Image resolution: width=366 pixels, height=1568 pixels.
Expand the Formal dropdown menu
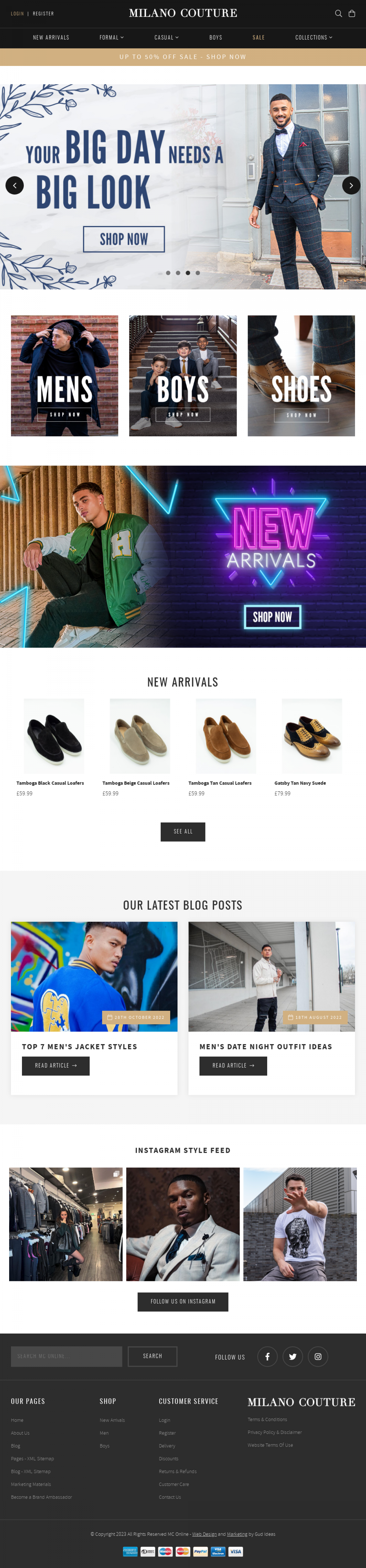coord(111,38)
